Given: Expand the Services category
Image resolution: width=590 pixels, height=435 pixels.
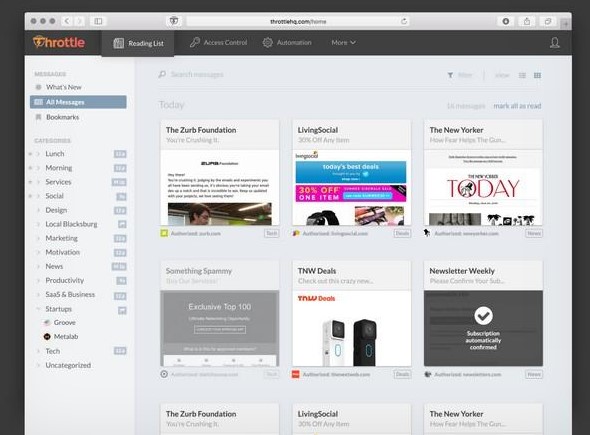Looking at the screenshot, I should coord(38,182).
